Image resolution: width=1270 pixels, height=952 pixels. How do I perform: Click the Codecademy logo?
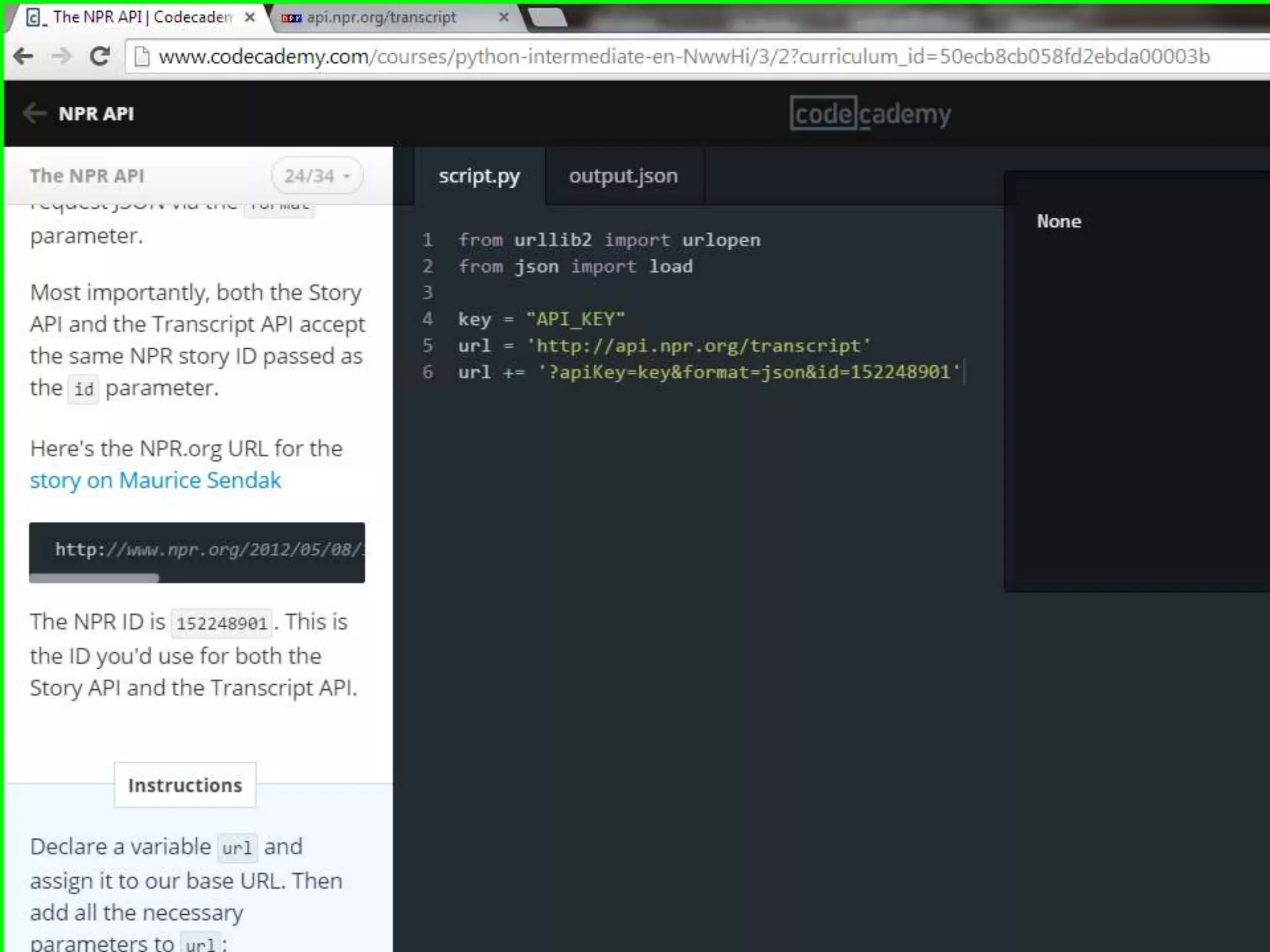point(870,113)
